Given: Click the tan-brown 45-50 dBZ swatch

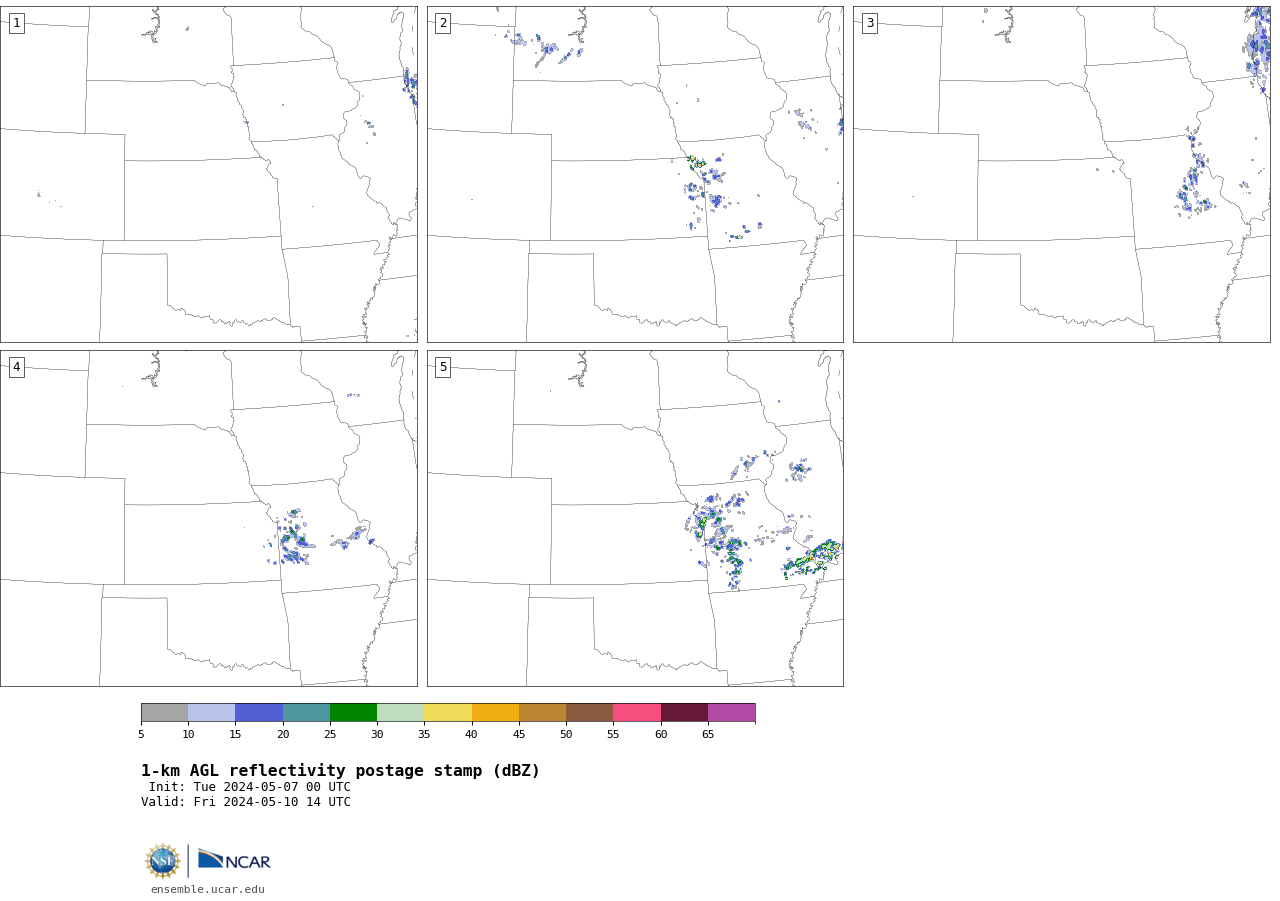Looking at the screenshot, I should (x=542, y=712).
